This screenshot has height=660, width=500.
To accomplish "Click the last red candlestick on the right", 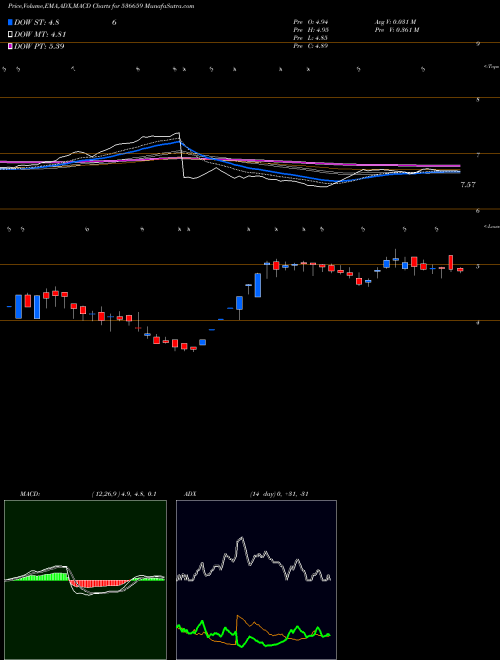I will click(x=460, y=270).
